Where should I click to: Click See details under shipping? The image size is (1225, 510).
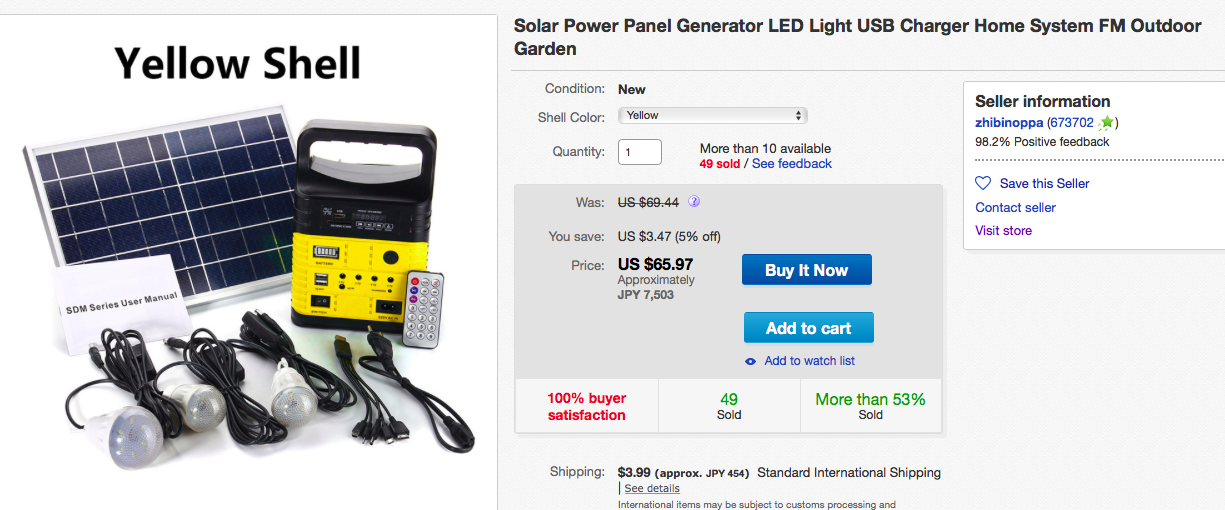(652, 489)
